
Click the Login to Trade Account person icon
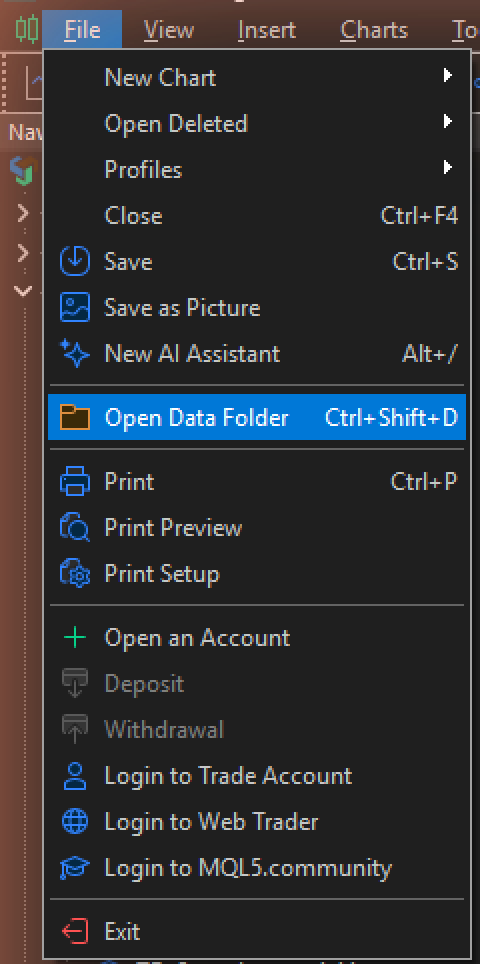coord(74,776)
